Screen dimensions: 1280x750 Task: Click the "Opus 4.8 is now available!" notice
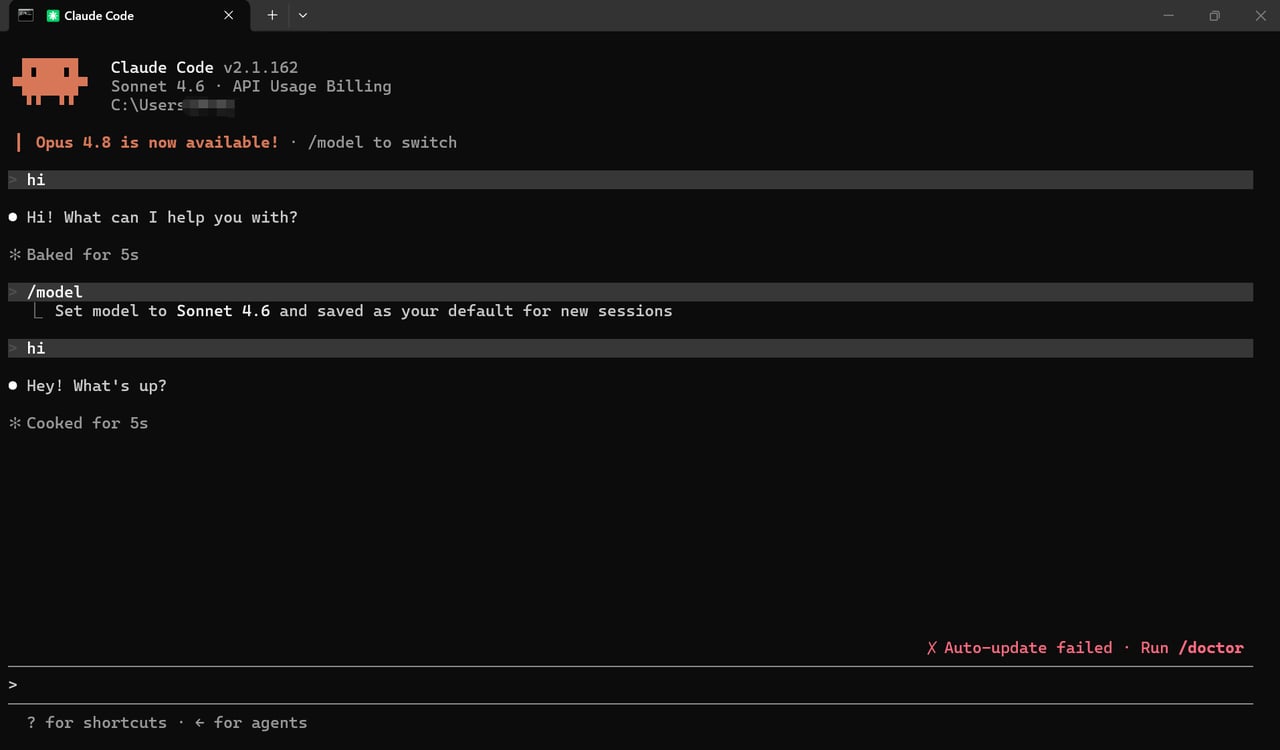pyautogui.click(x=157, y=142)
